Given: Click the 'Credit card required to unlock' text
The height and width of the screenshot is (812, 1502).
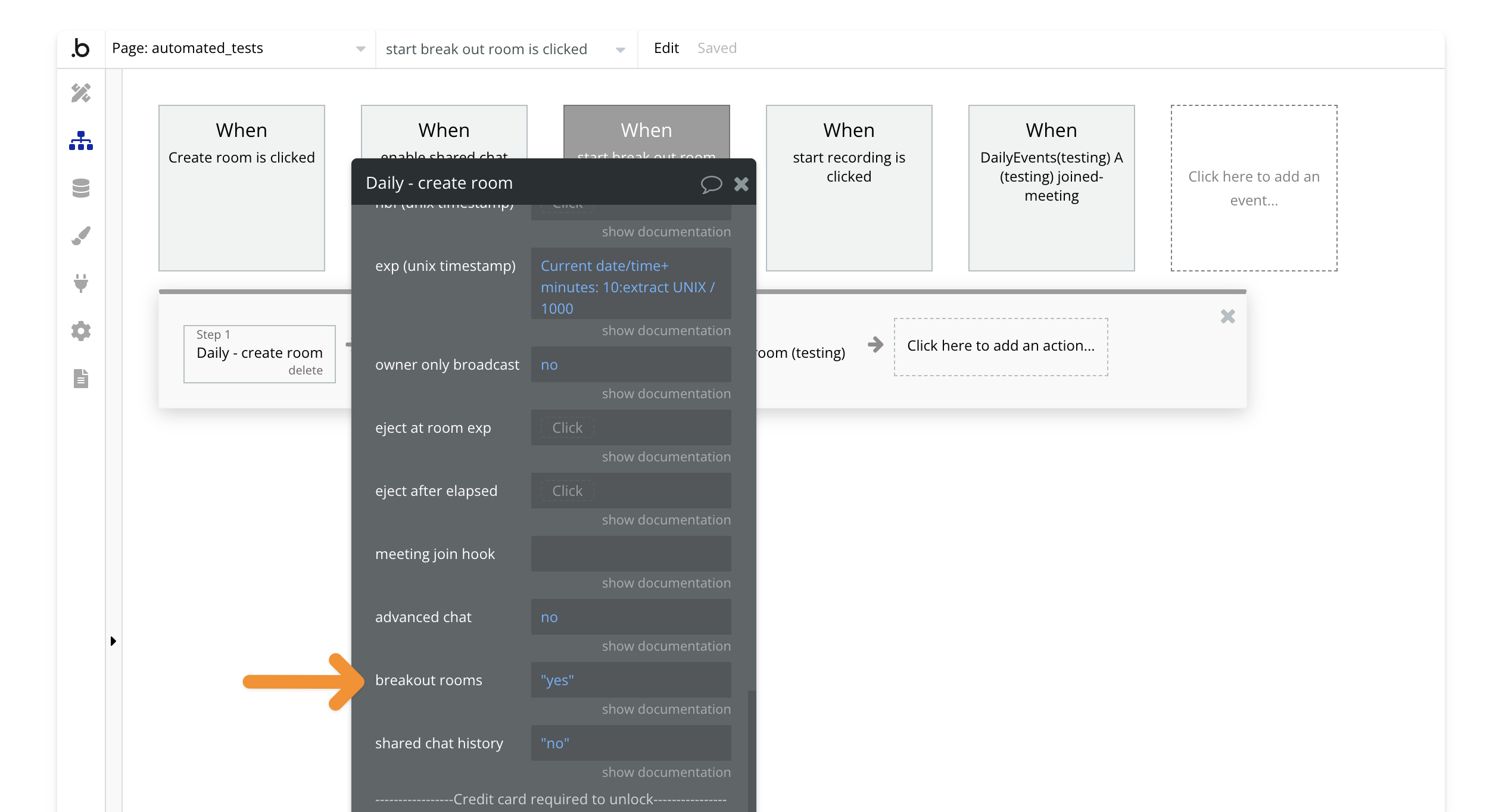Looking at the screenshot, I should click(x=553, y=799).
